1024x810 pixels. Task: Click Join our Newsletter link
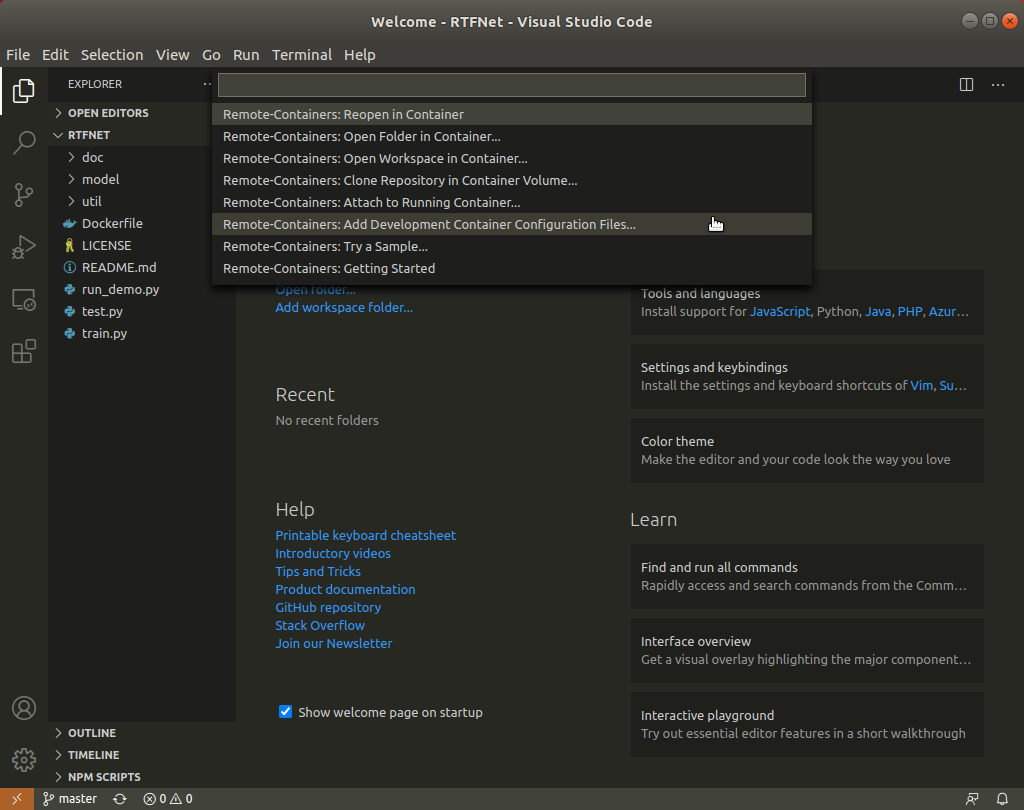(334, 643)
